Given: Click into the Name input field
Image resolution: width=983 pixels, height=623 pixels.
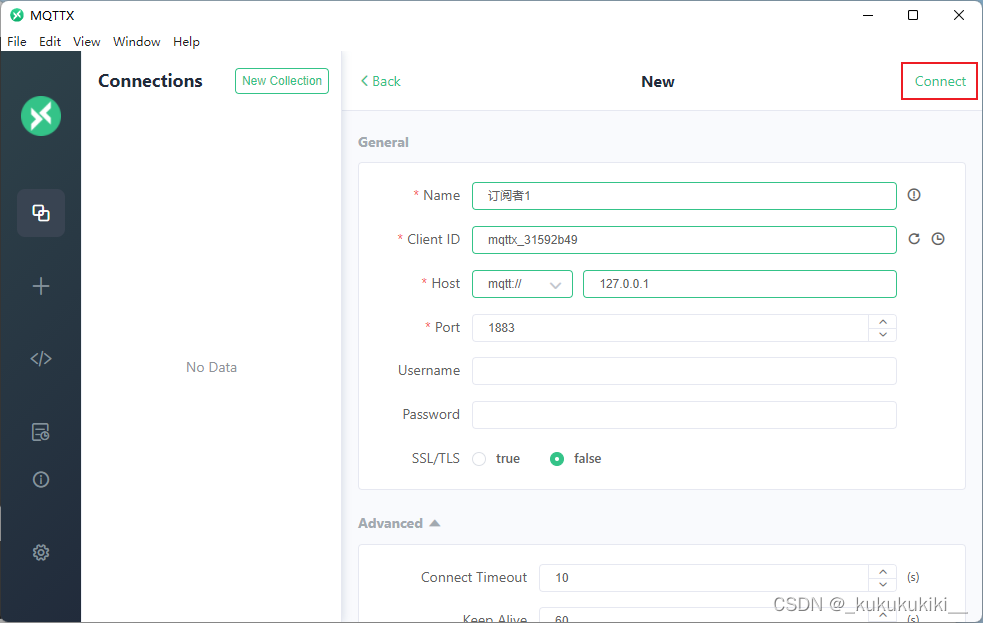Looking at the screenshot, I should click(684, 196).
